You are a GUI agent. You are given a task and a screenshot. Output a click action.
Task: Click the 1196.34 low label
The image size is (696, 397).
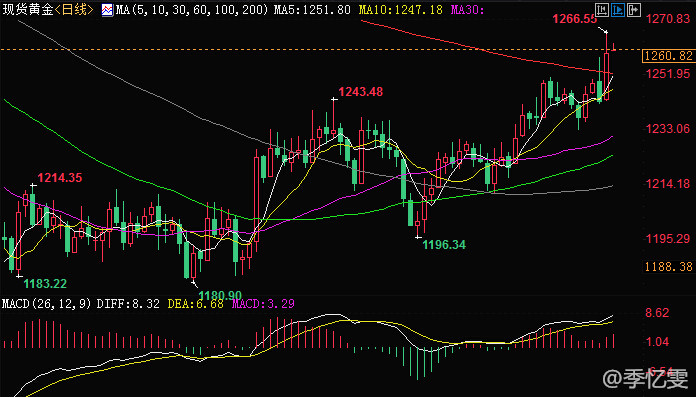(x=444, y=245)
